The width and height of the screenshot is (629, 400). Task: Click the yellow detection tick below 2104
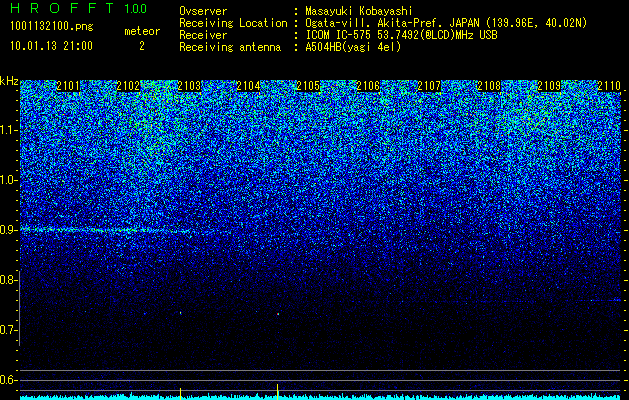278,390
